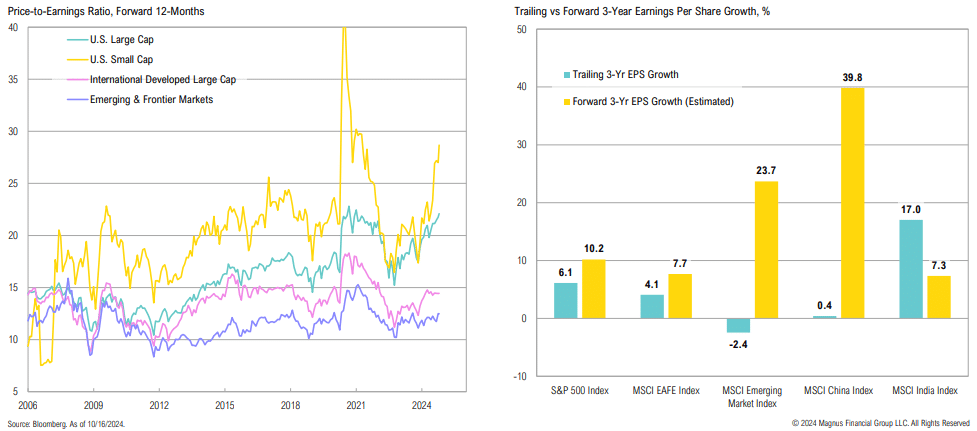Image resolution: width=977 pixels, height=431 pixels.
Task: Select the 17.0 MSCI India trailing bar
Action: pos(913,269)
